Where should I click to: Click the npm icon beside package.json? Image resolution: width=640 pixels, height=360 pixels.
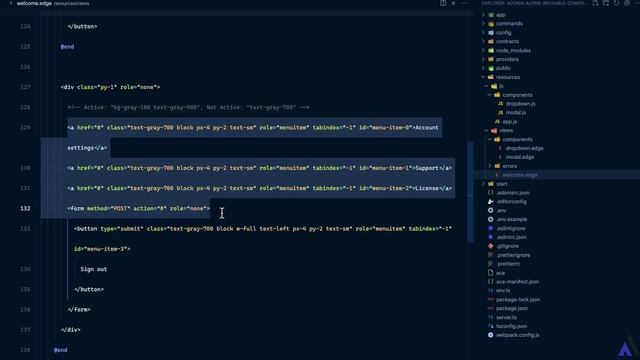(491, 308)
